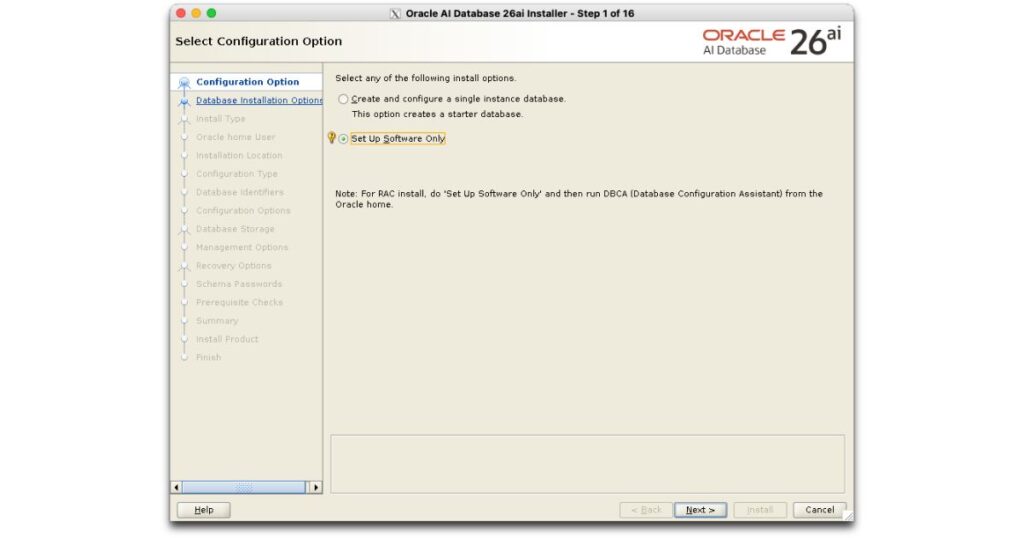Click the 'Select any of the following install options.' text
The width and height of the screenshot is (1024, 538).
coord(425,78)
